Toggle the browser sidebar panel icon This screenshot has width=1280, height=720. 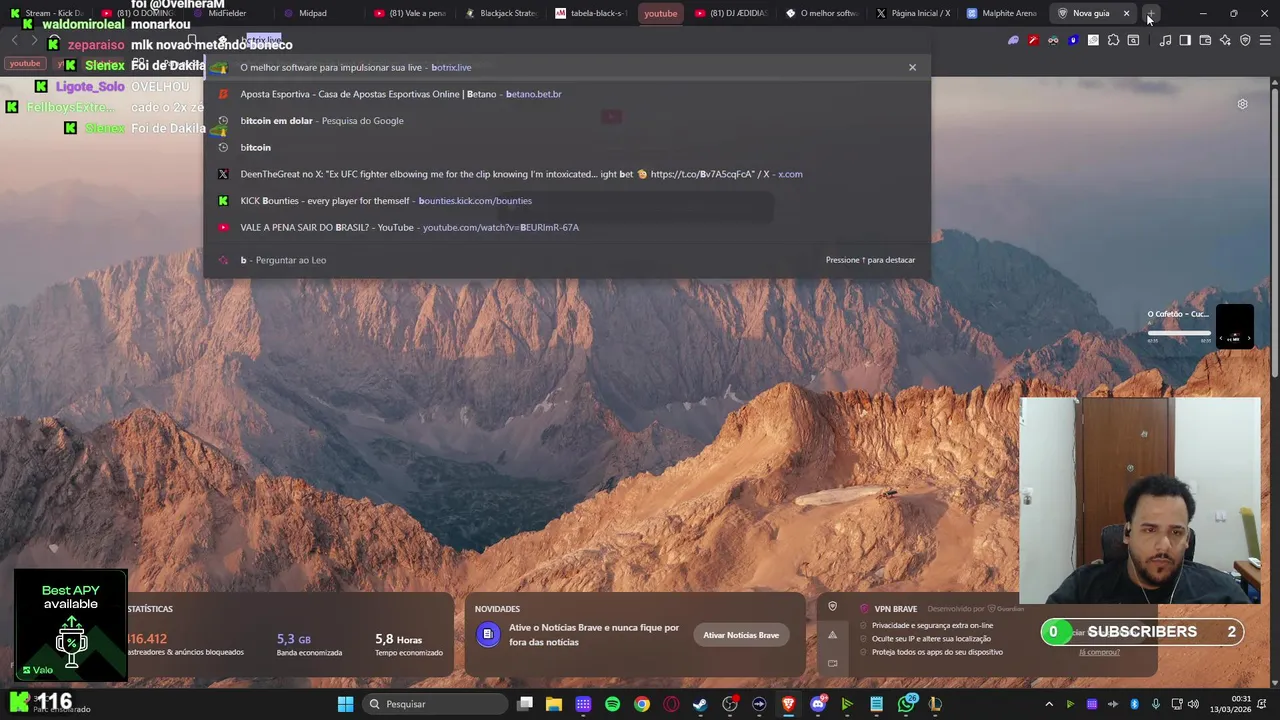pyautogui.click(x=1185, y=40)
